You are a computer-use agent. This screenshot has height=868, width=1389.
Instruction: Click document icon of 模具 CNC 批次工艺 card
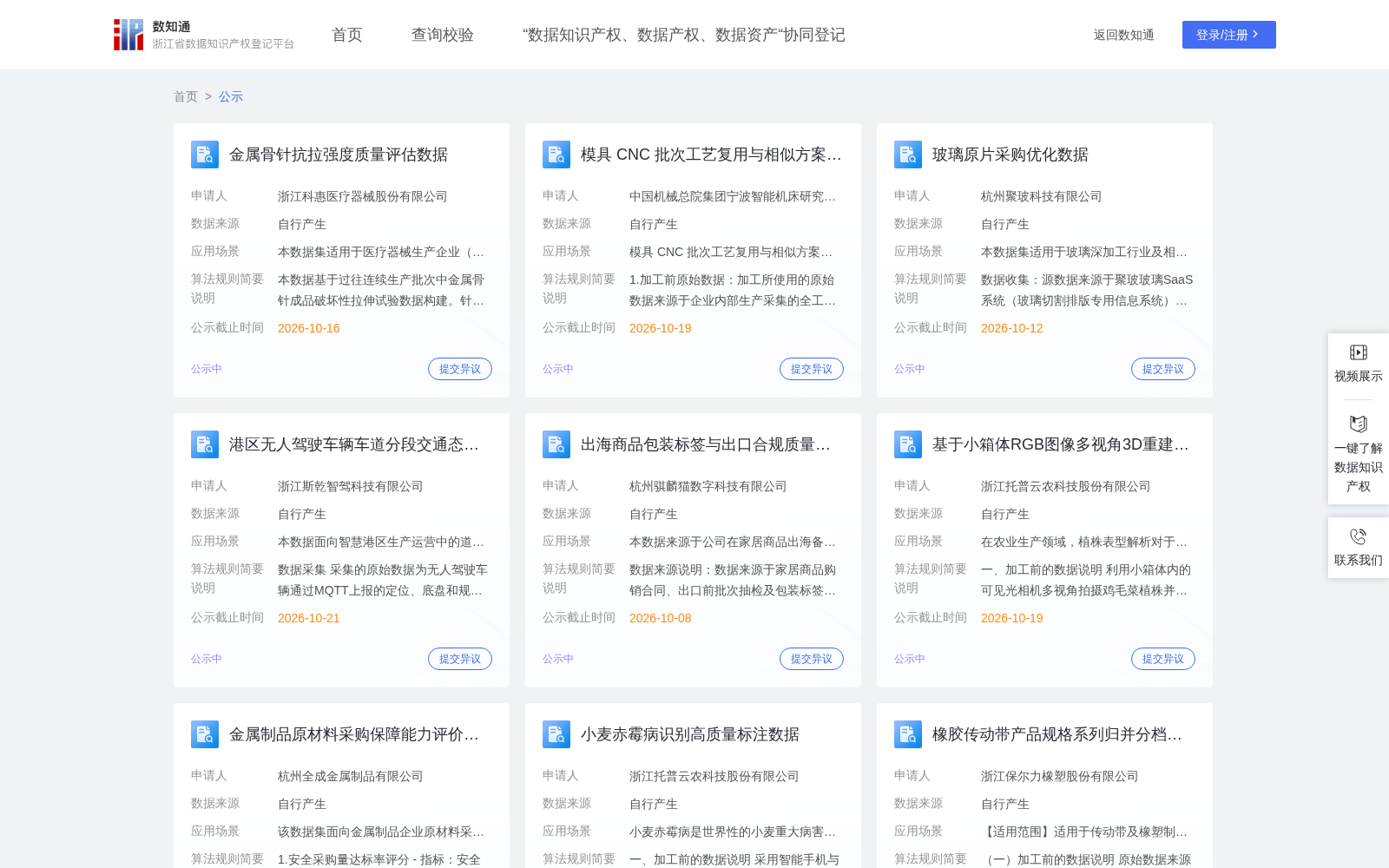[x=556, y=155]
